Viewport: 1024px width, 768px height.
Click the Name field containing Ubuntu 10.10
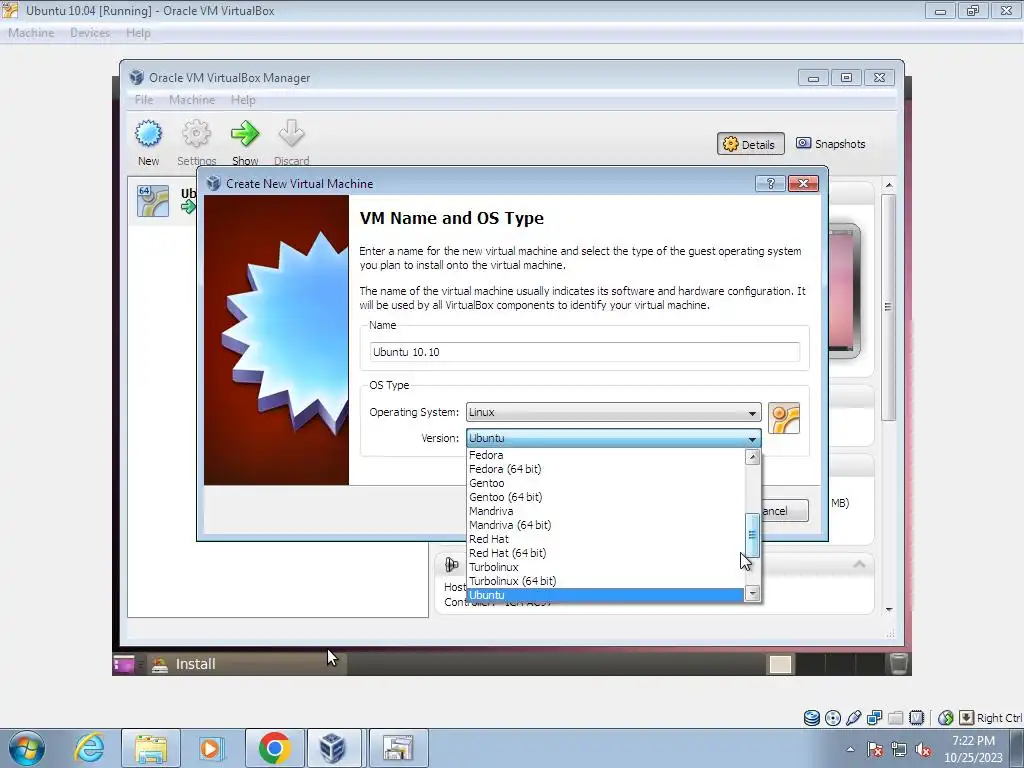click(584, 352)
